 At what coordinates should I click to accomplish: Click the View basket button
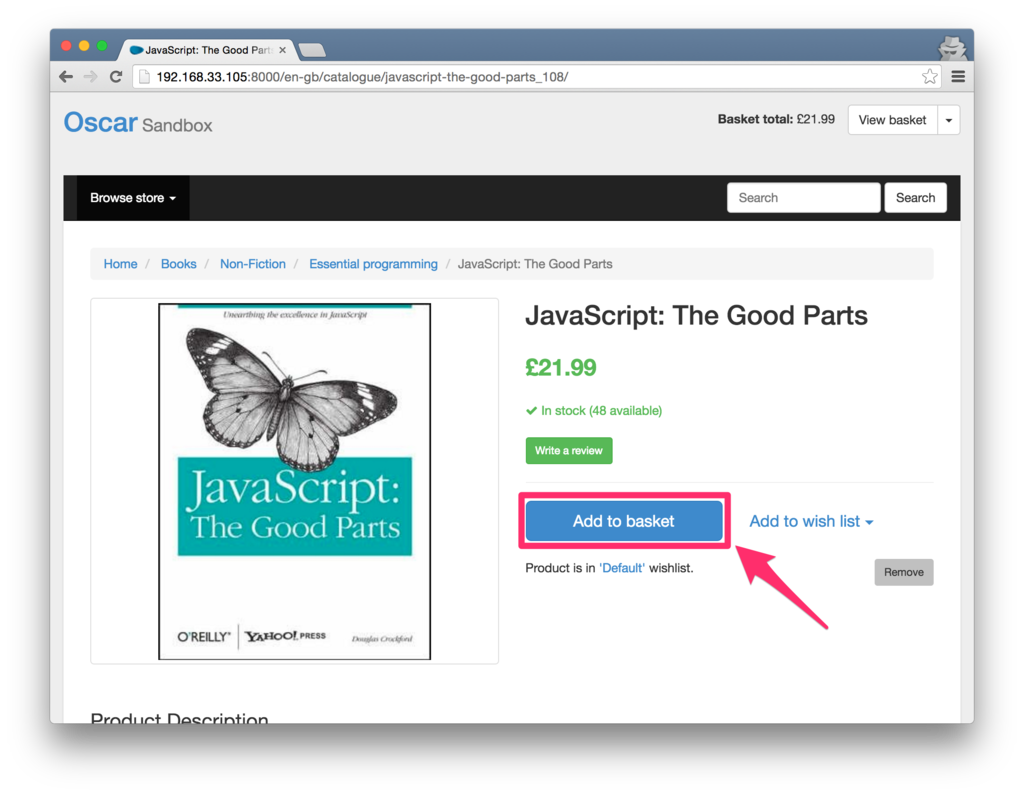pos(892,120)
